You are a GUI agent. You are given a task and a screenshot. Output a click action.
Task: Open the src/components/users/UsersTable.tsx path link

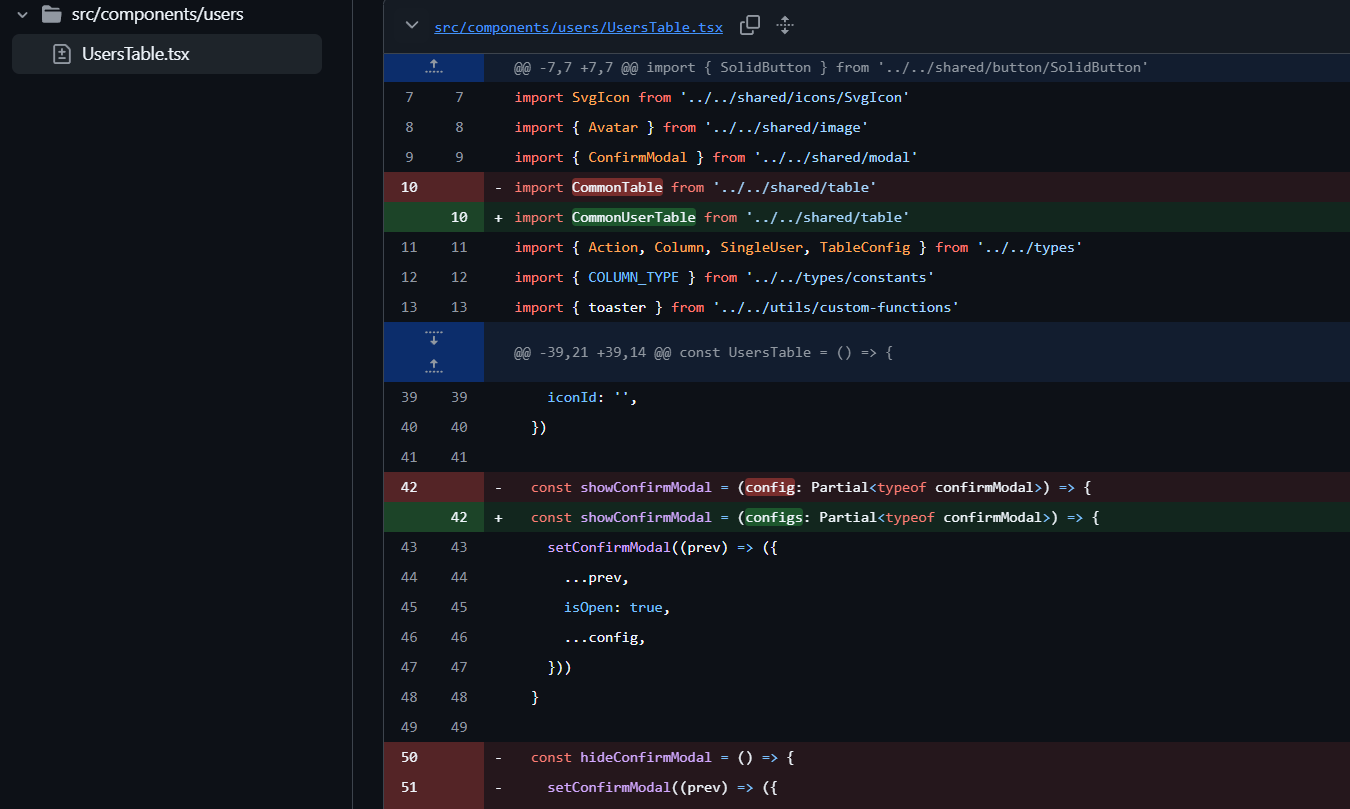pyautogui.click(x=578, y=27)
